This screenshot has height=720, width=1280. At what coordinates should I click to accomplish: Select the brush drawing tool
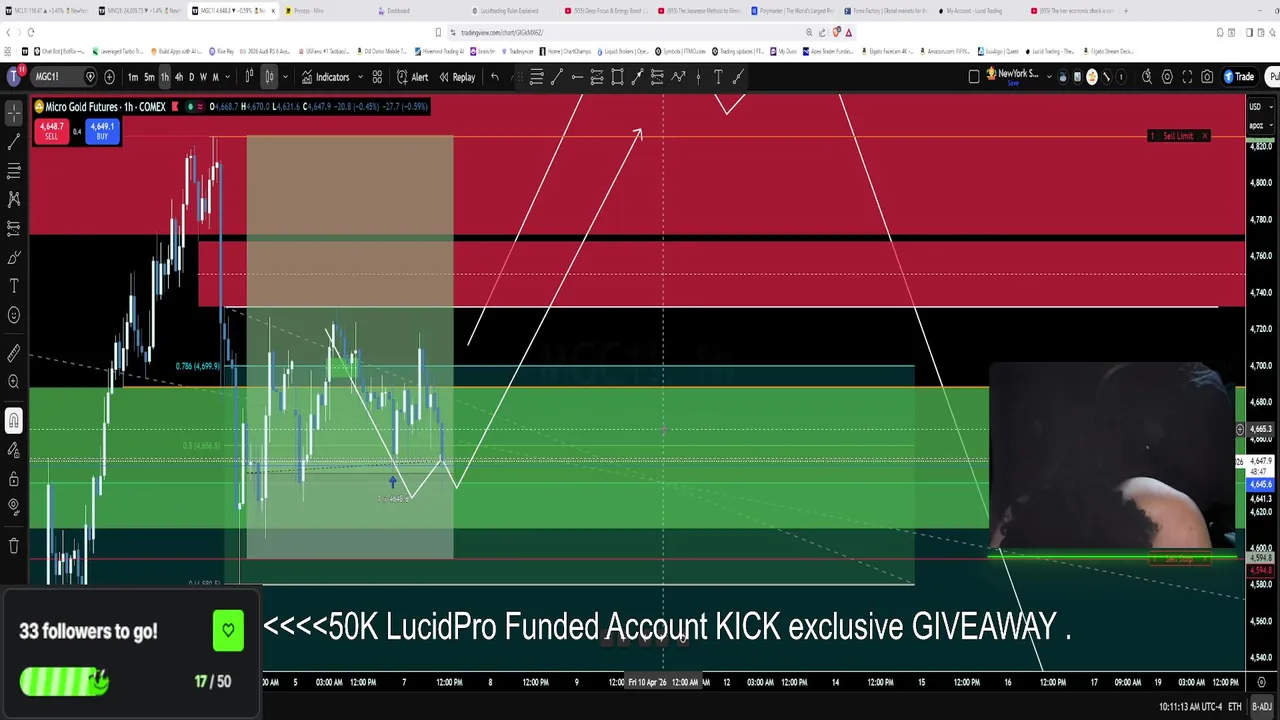coord(14,258)
